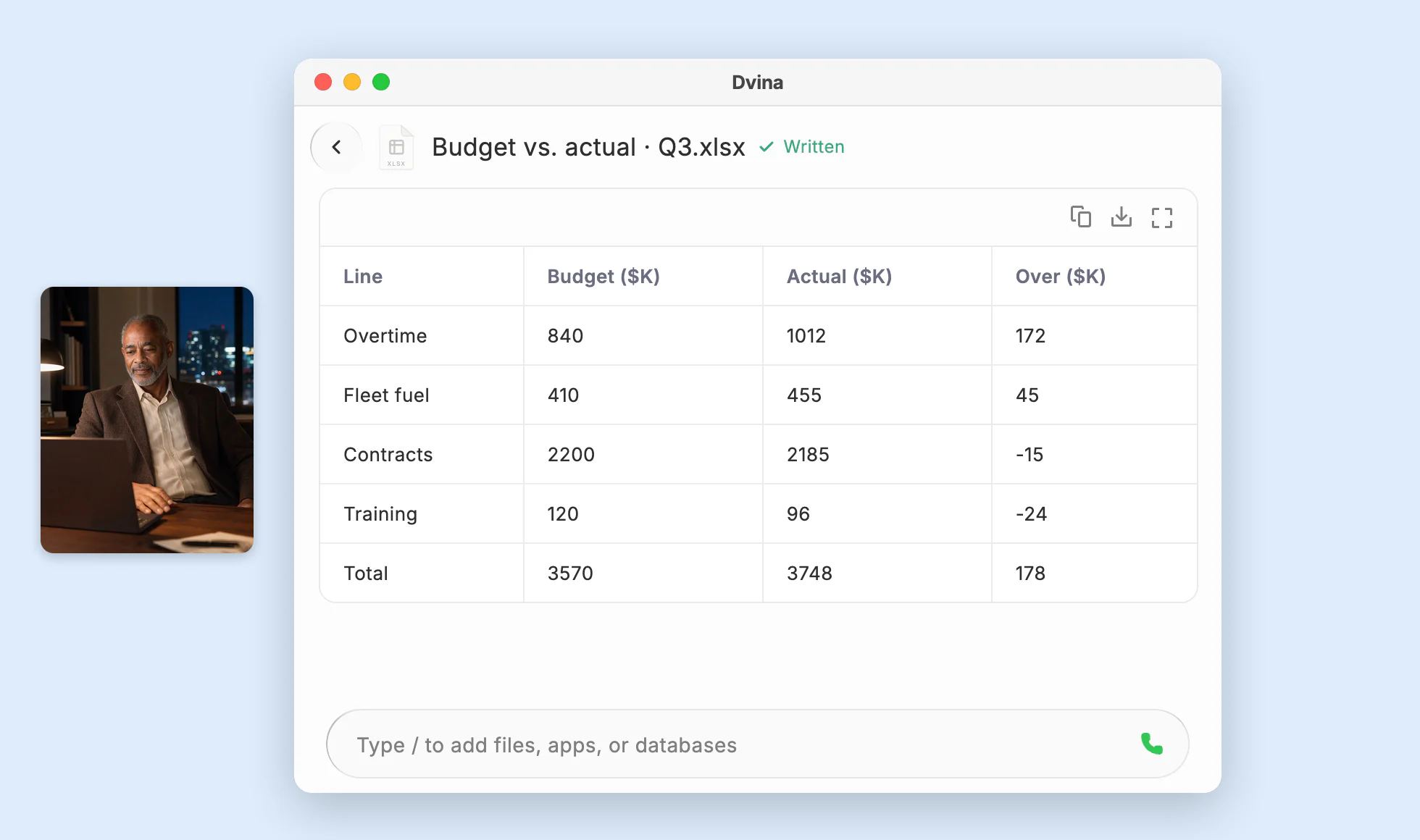Copy the table contents
The width and height of the screenshot is (1420, 840).
[1081, 217]
